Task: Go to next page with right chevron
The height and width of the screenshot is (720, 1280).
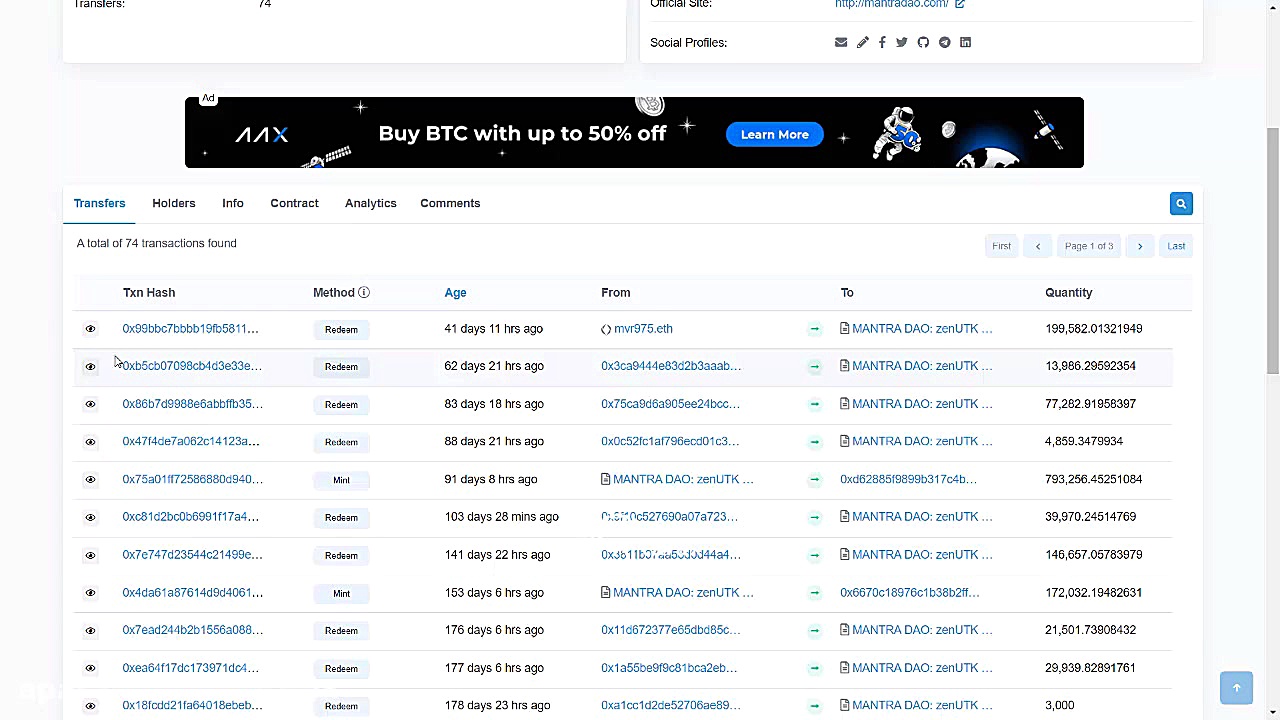Action: 1139,246
